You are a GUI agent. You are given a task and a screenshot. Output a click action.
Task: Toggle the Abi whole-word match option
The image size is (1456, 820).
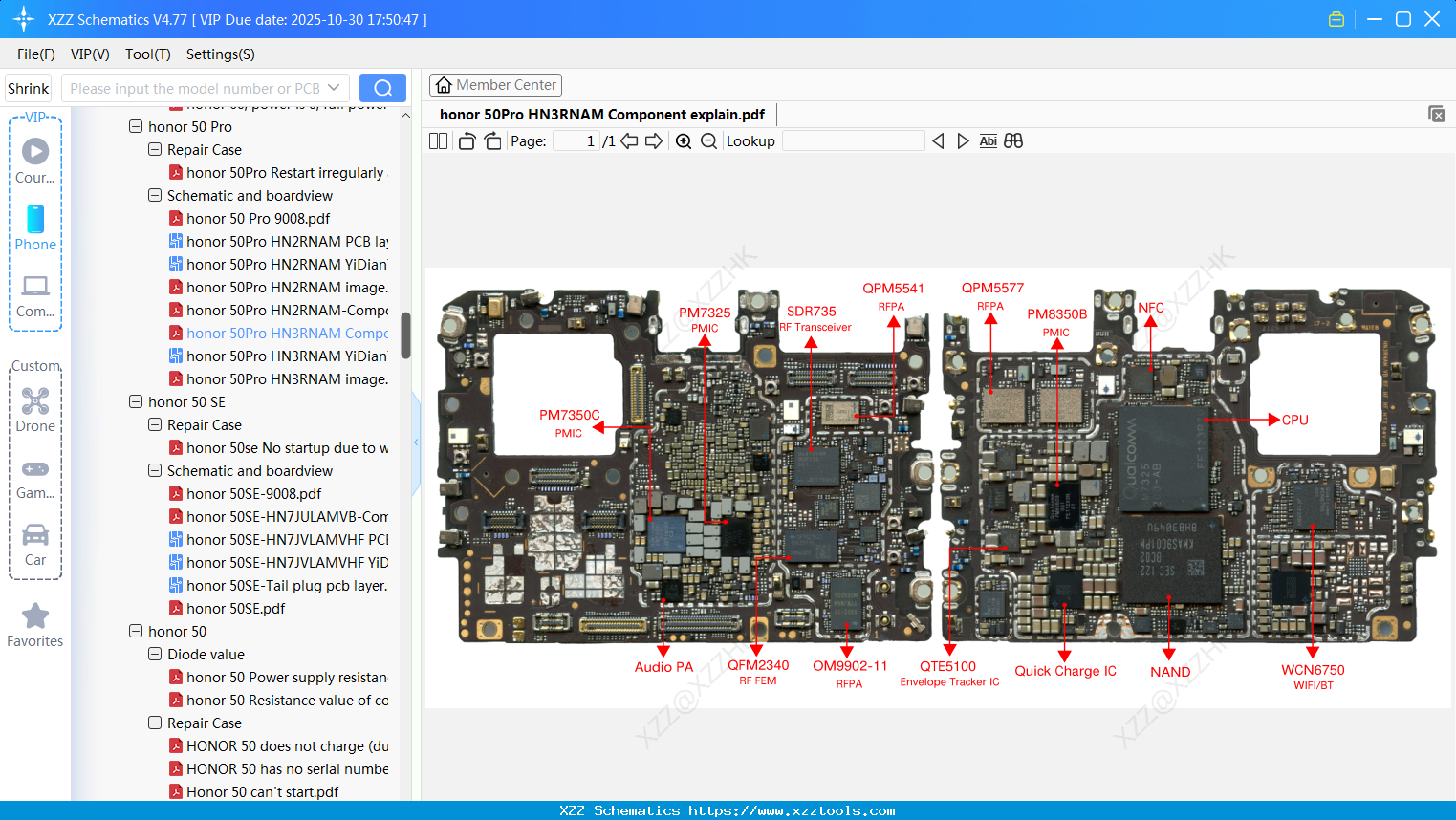point(989,141)
